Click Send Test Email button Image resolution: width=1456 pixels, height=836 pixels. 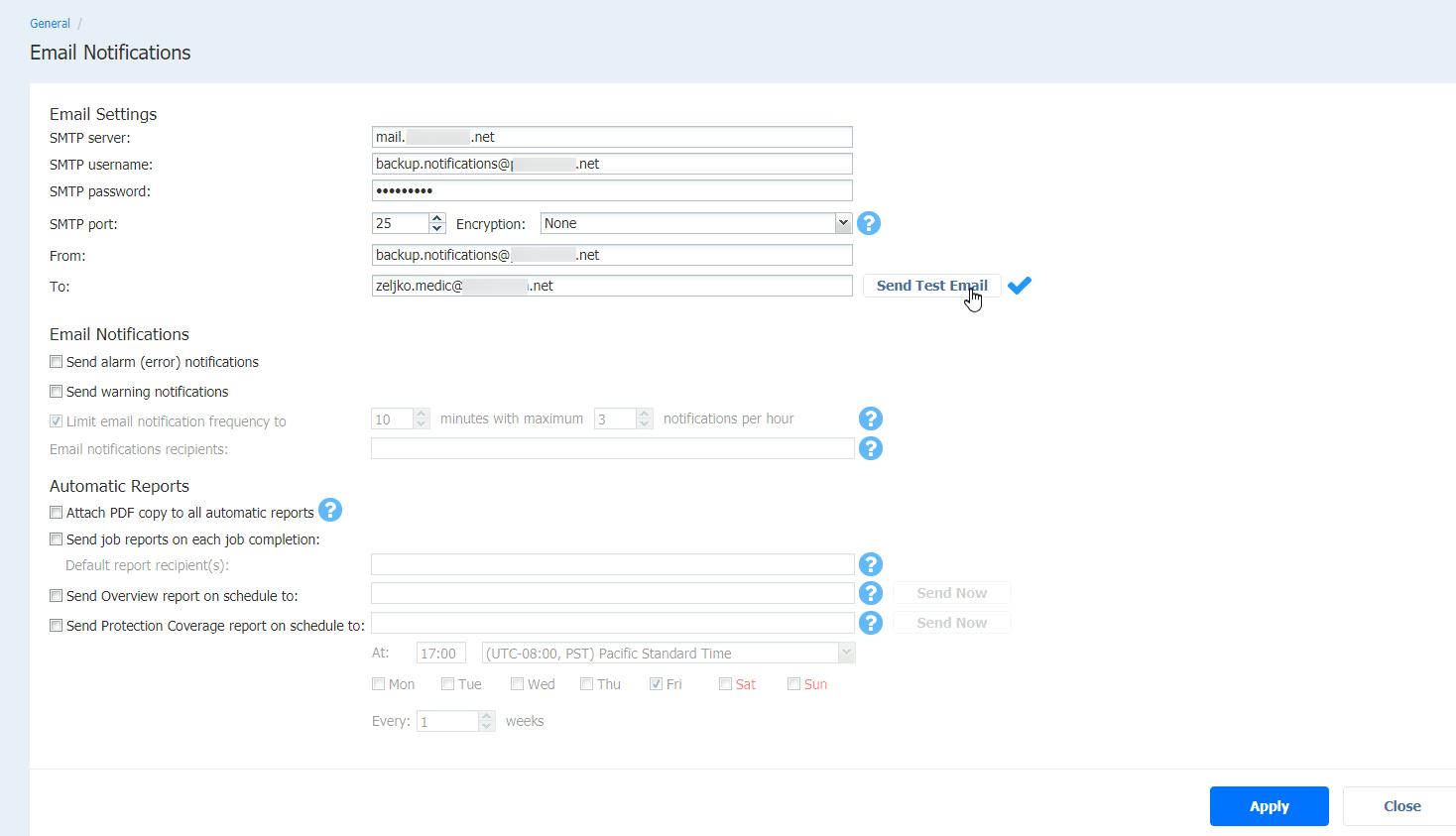932,286
